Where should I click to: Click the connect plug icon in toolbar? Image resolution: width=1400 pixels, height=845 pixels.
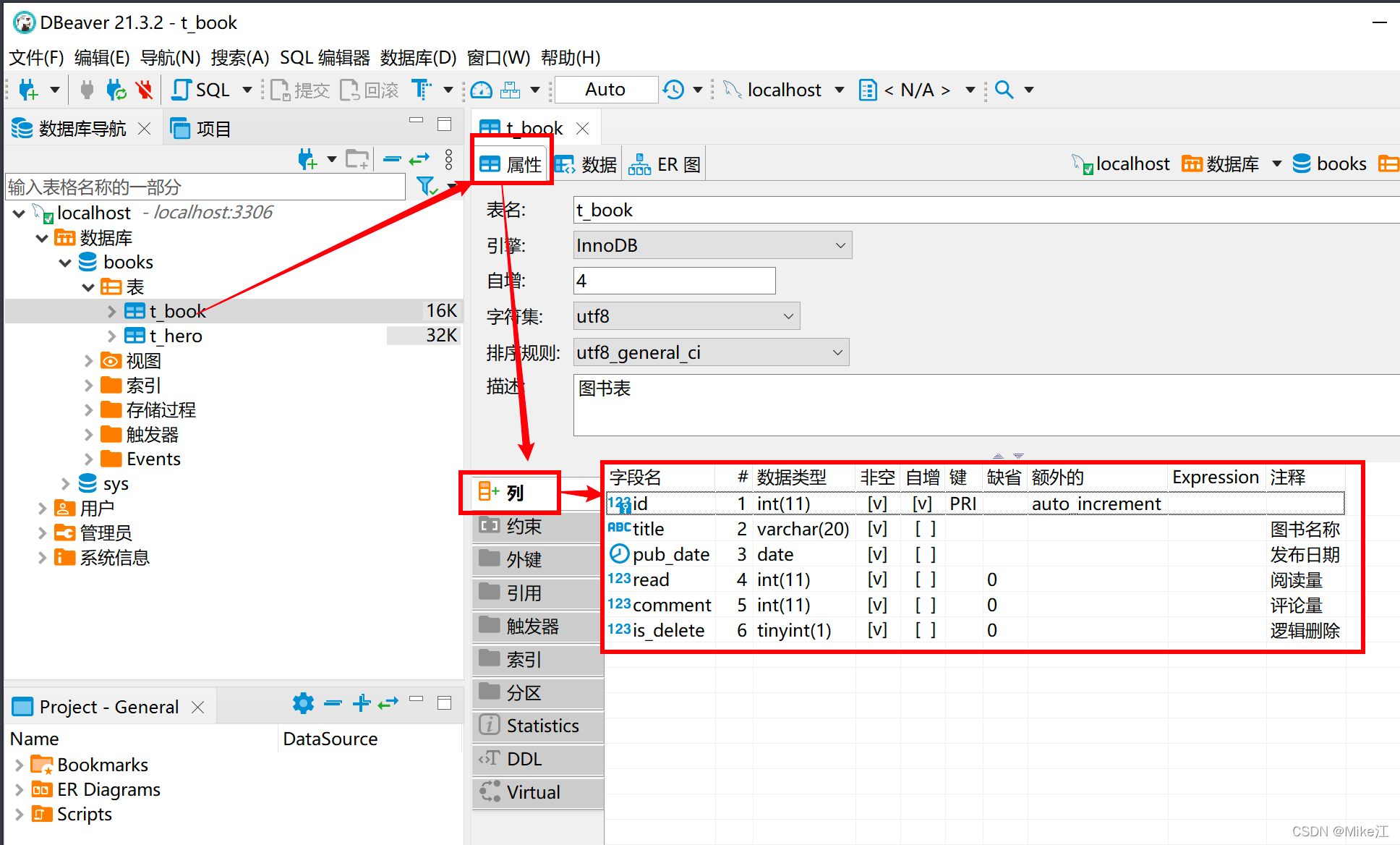tap(87, 90)
